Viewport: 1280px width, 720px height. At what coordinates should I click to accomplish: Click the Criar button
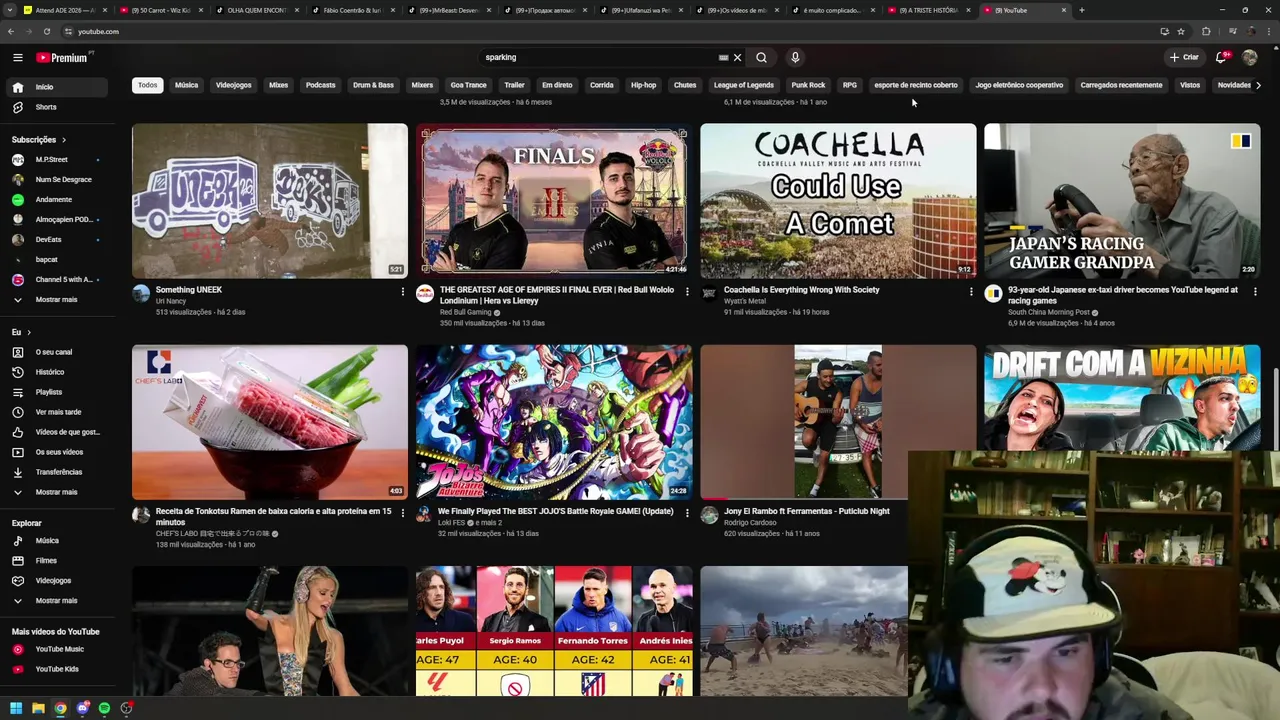coord(1184,58)
